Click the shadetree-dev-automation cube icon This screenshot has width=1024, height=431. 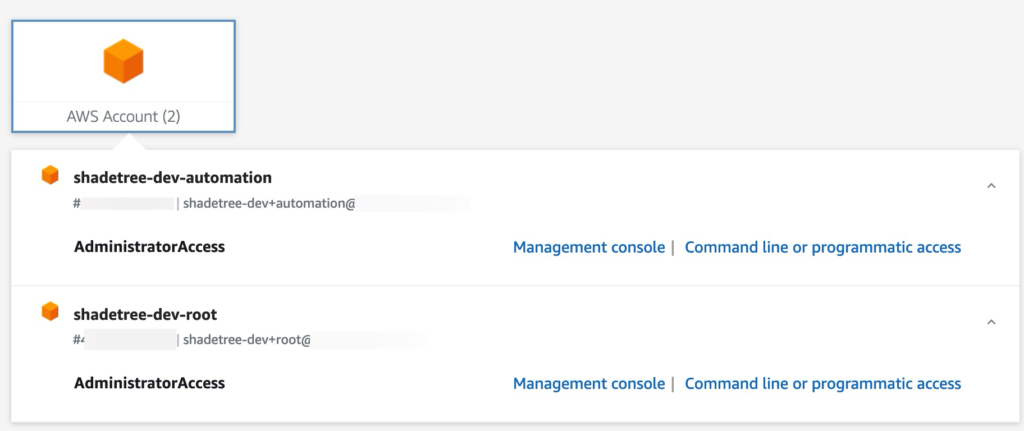click(x=50, y=176)
